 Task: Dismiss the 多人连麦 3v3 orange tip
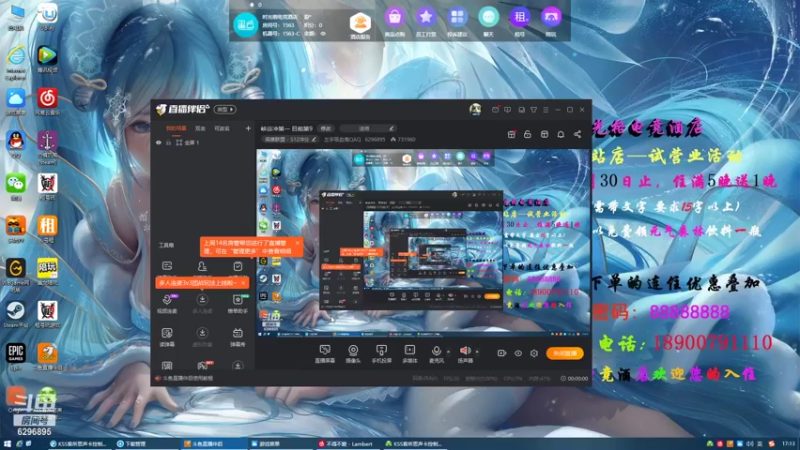coord(243,283)
